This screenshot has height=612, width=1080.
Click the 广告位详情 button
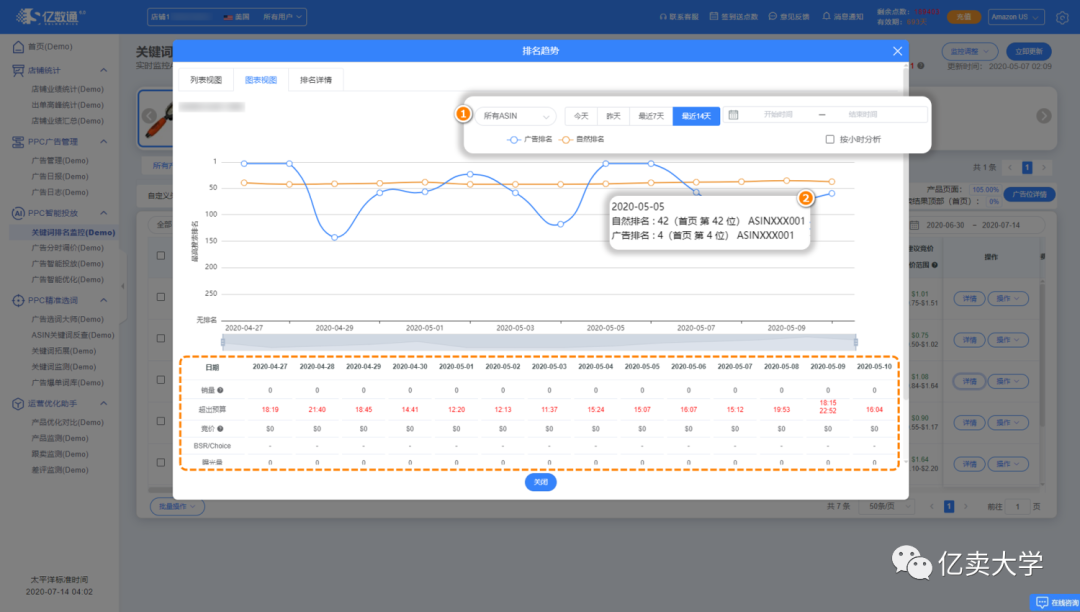pyautogui.click(x=1029, y=195)
